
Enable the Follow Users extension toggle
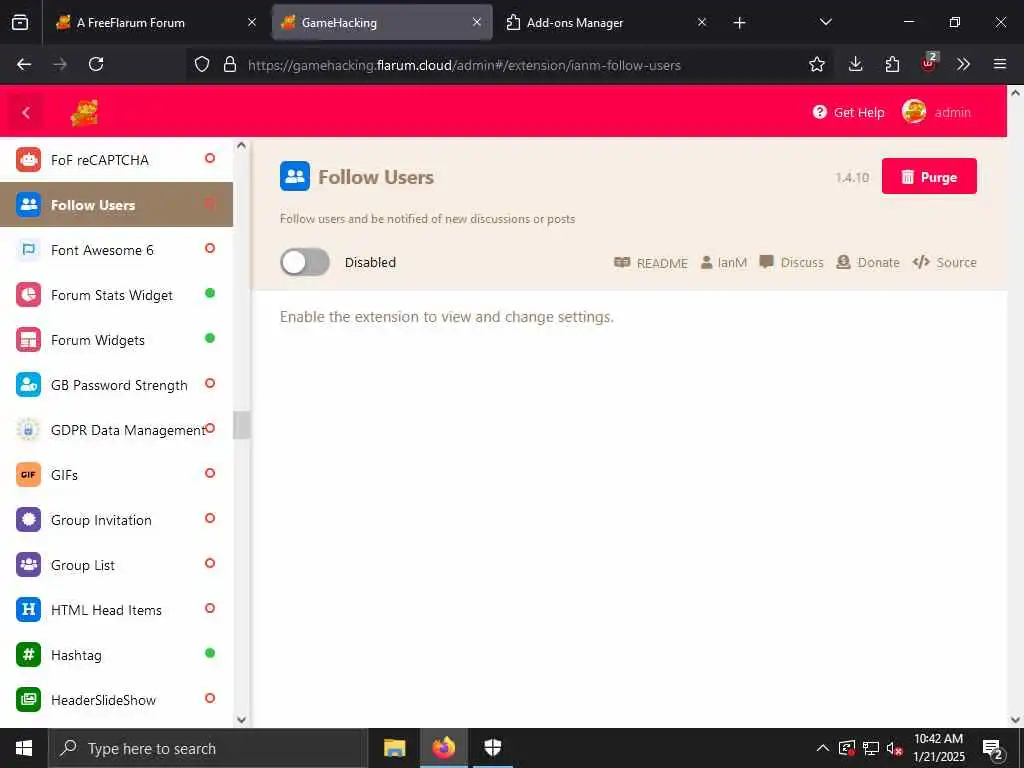(x=304, y=262)
